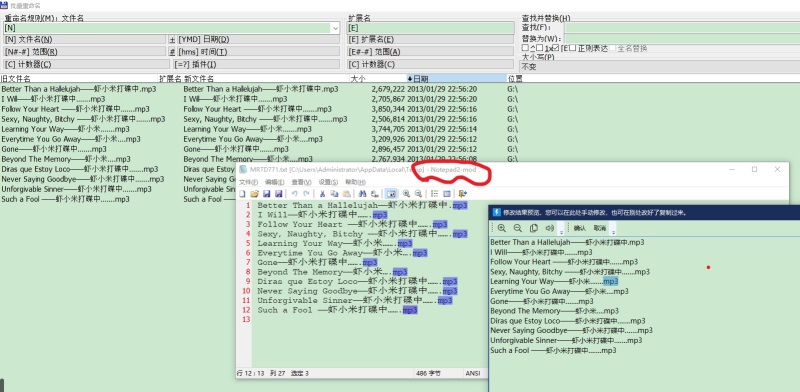Enable the 正则表达 regex checkbox
The width and height of the screenshot is (800, 392).
pyautogui.click(x=572, y=48)
